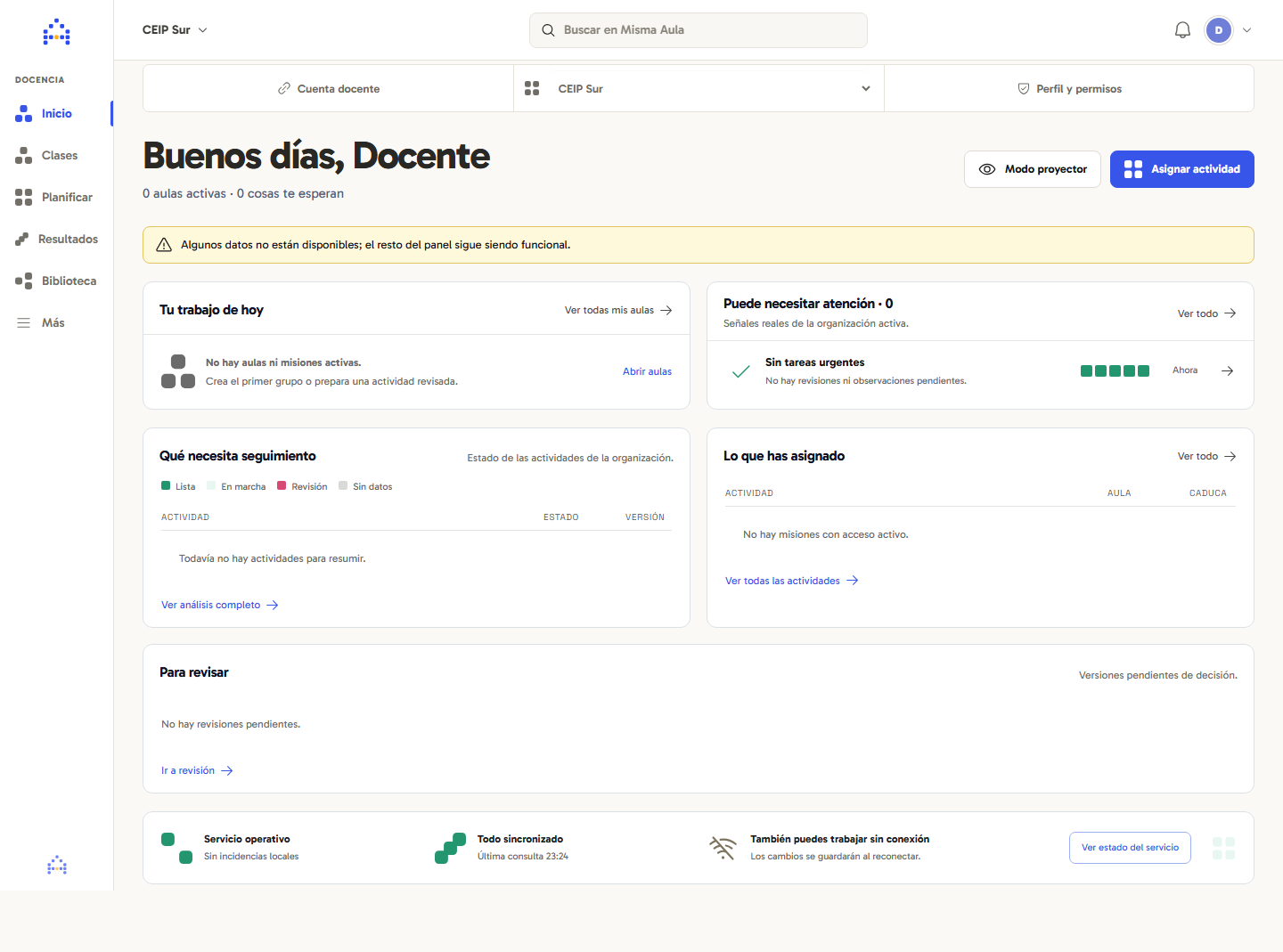Click 'Todavía no hay actividades para resumir.' text
The height and width of the screenshot is (952, 1283).
pos(273,558)
